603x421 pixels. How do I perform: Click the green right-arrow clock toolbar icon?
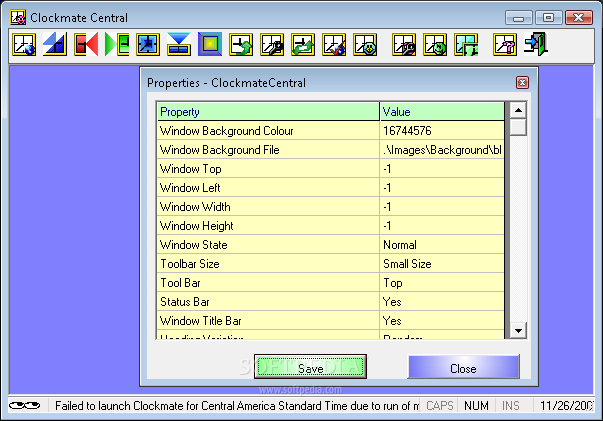[x=117, y=45]
